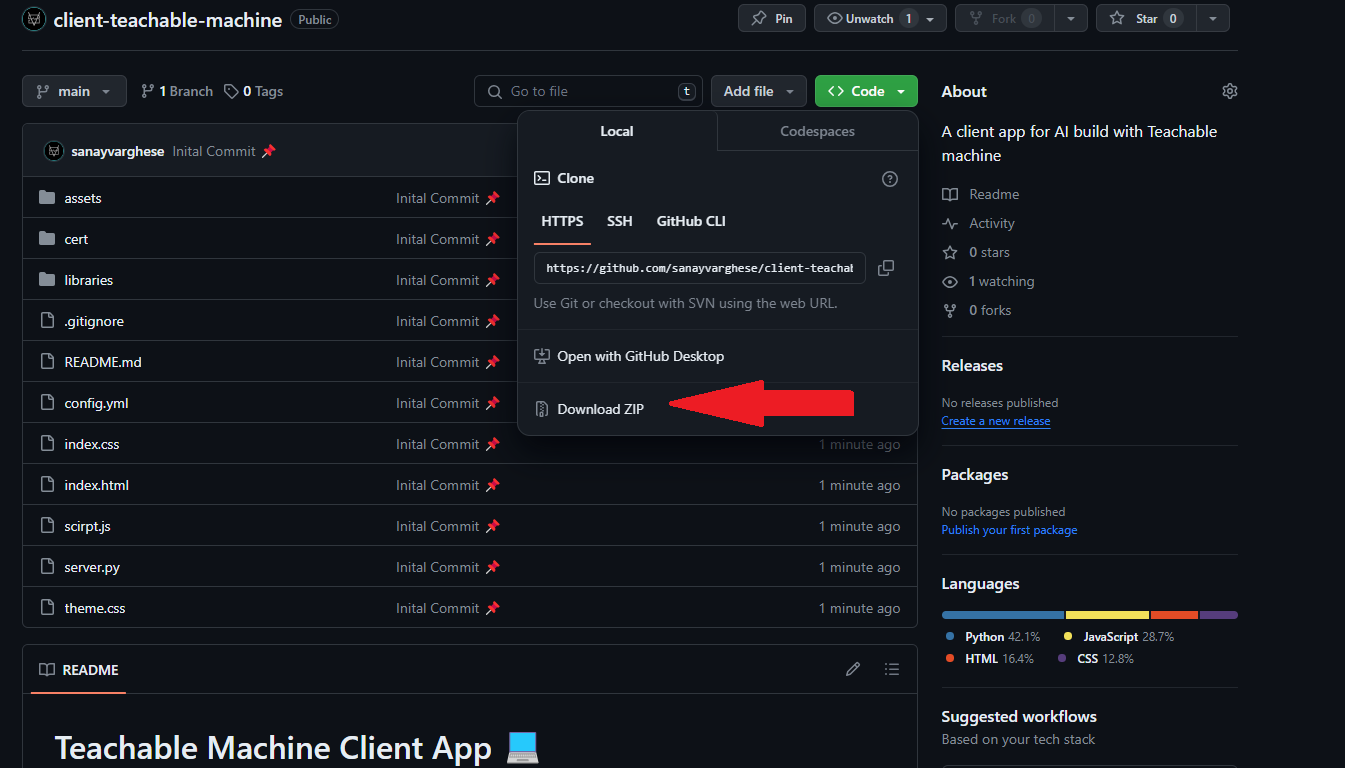
Task: Click the config.yml file icon
Action: pyautogui.click(x=47, y=403)
